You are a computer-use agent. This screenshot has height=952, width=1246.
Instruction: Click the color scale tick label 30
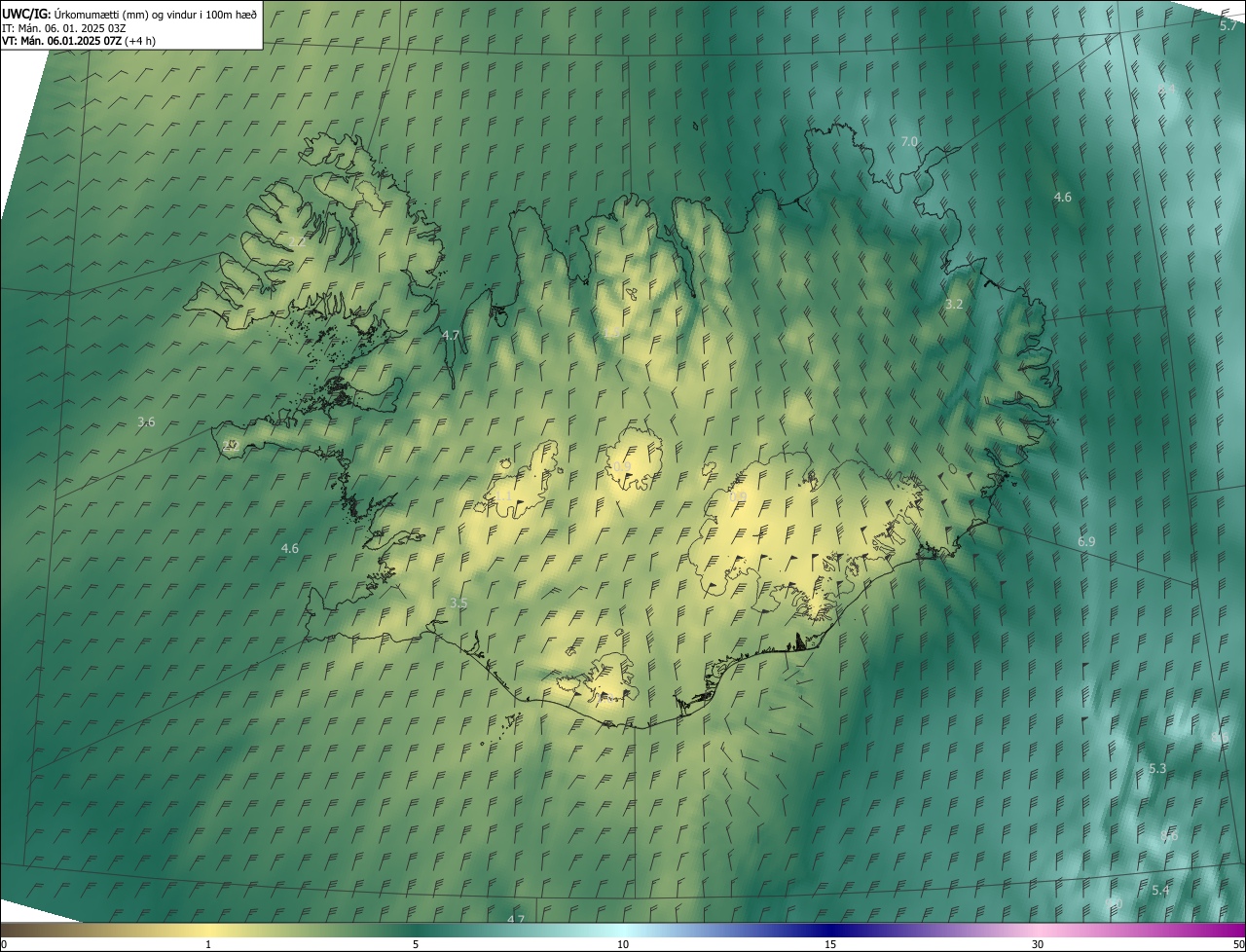1038,944
